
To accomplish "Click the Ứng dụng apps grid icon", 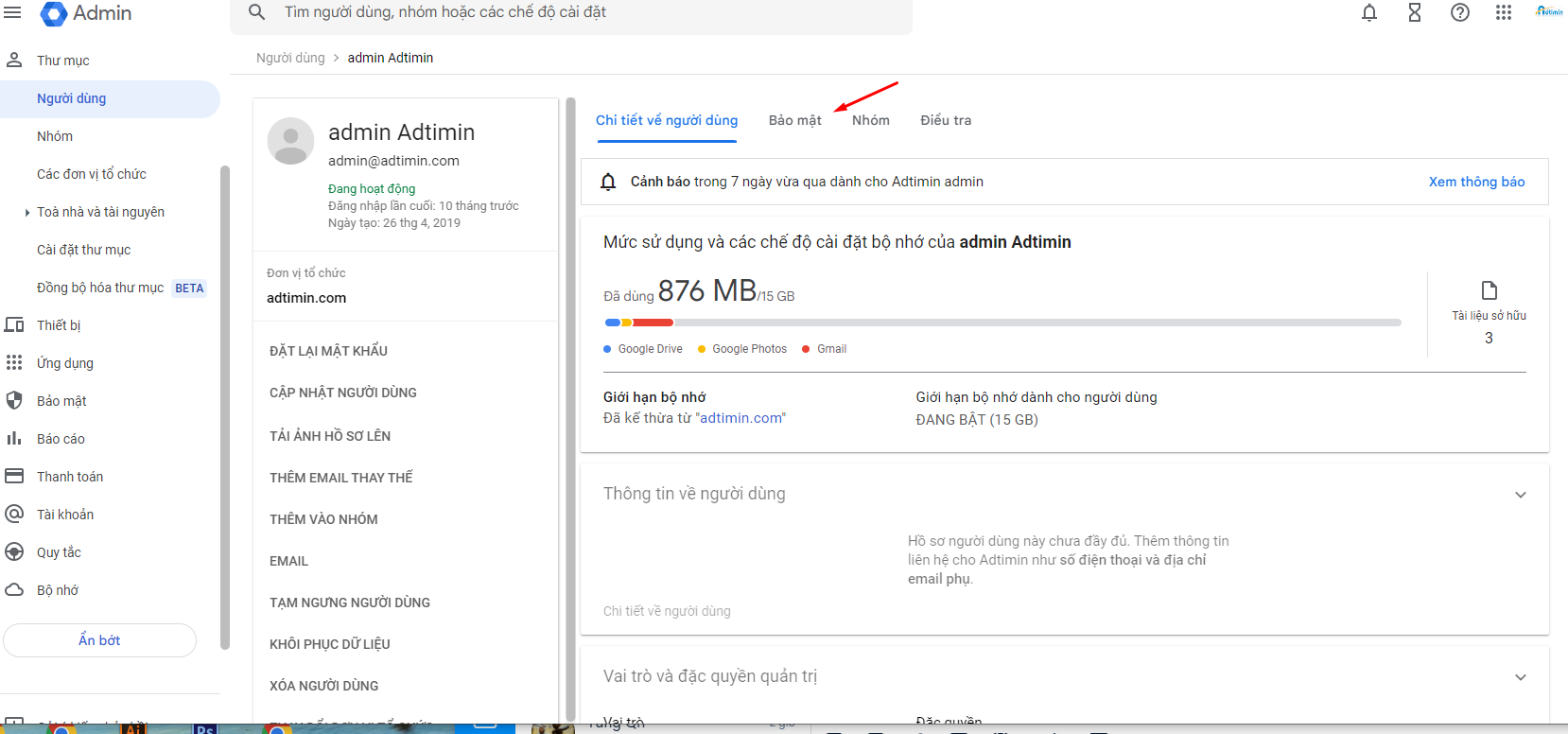I will click(x=14, y=363).
